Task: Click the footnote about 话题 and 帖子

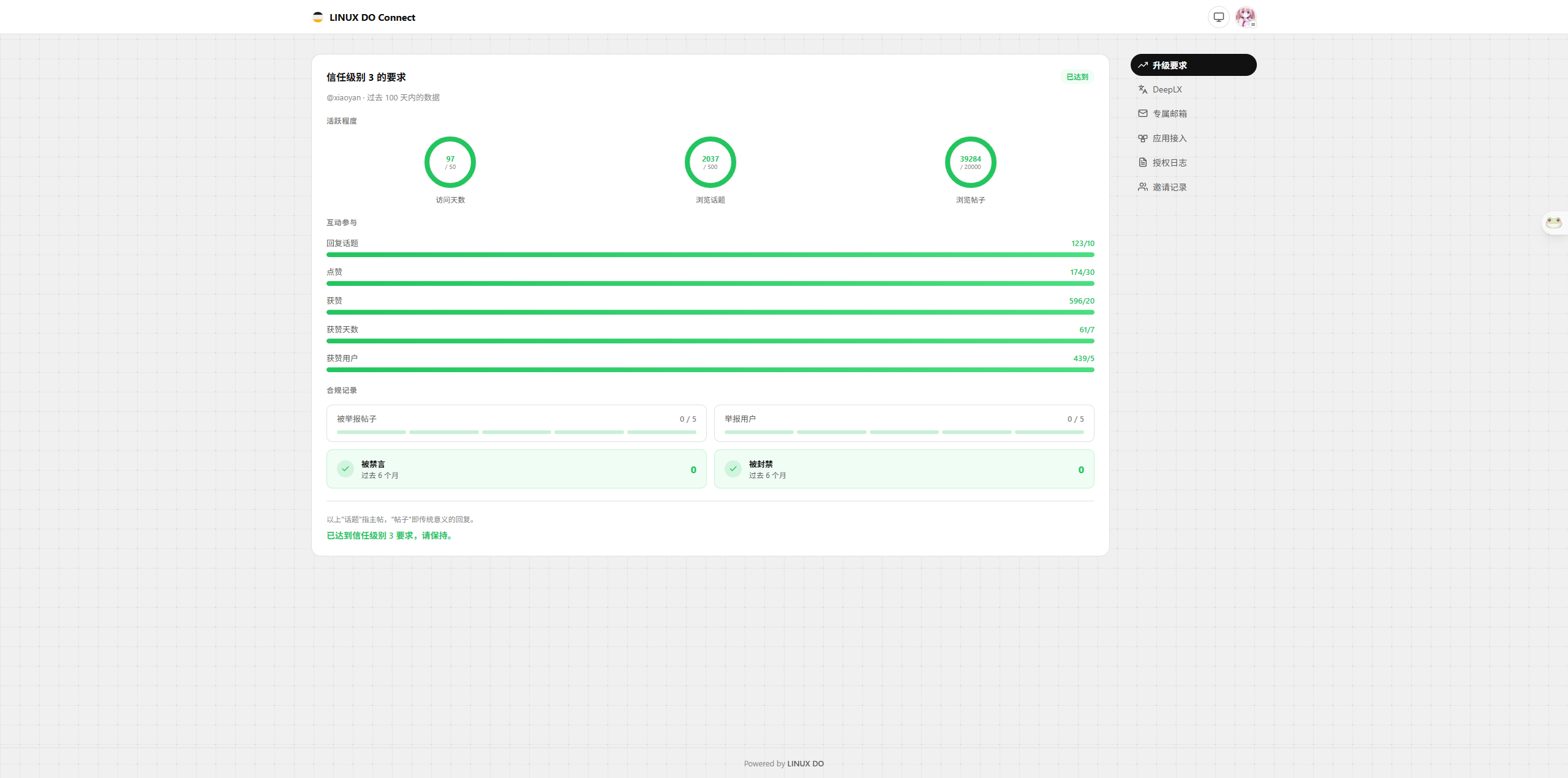Action: [x=401, y=520]
